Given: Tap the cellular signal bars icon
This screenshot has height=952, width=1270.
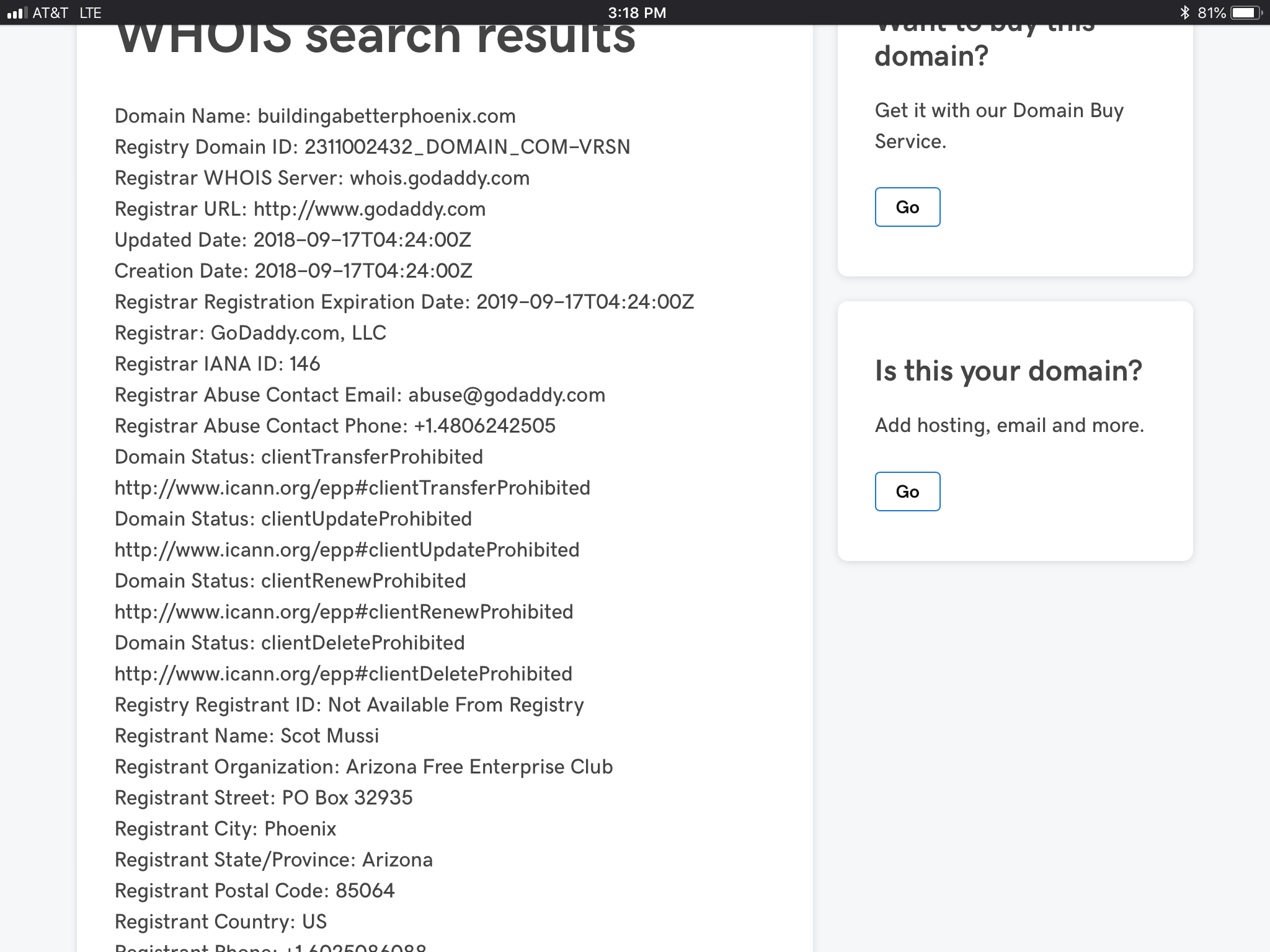Looking at the screenshot, I should click(x=17, y=12).
